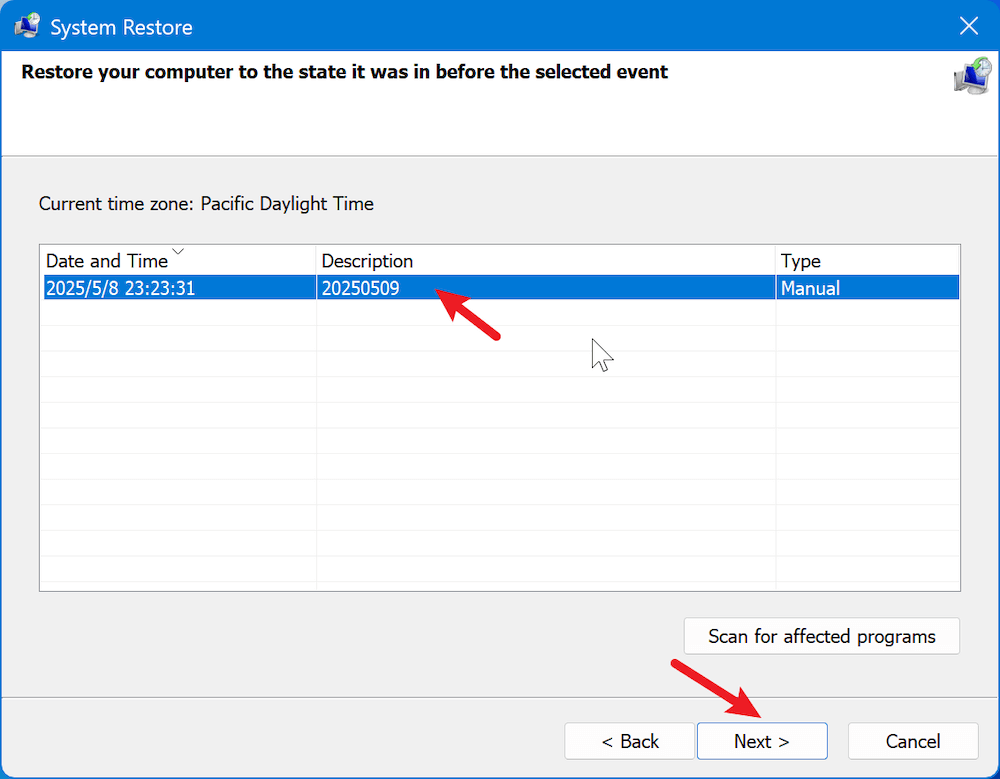Click the date cell showing 2025/5/8 23:23:31
1000x779 pixels.
coord(120,288)
